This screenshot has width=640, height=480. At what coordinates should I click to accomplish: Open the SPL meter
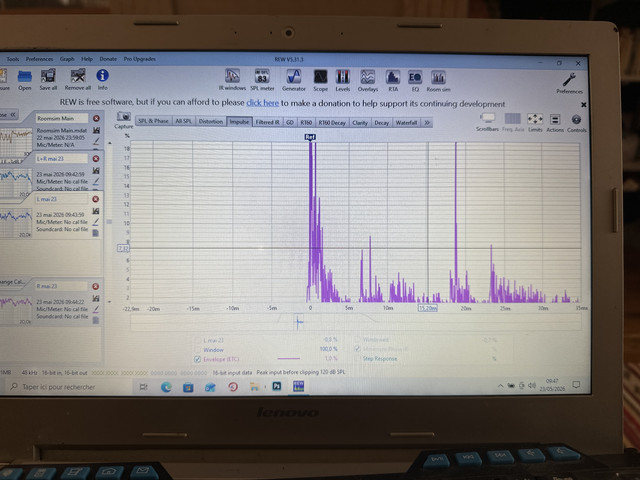262,80
